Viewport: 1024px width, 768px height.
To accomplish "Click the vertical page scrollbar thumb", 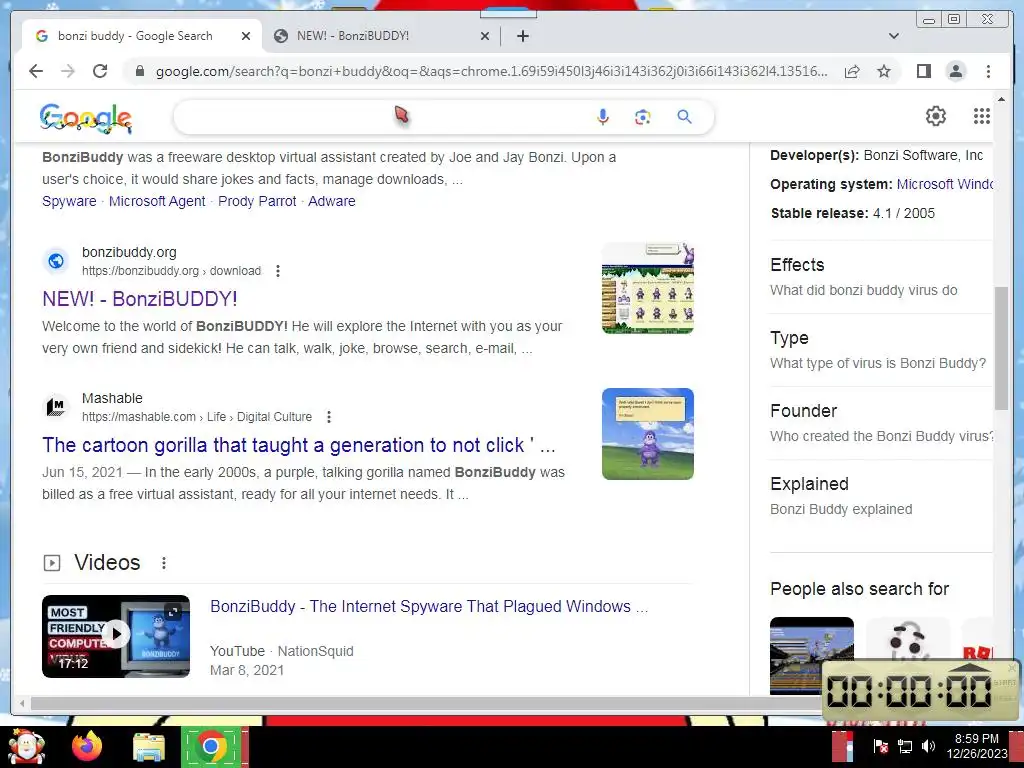I will [x=1002, y=348].
